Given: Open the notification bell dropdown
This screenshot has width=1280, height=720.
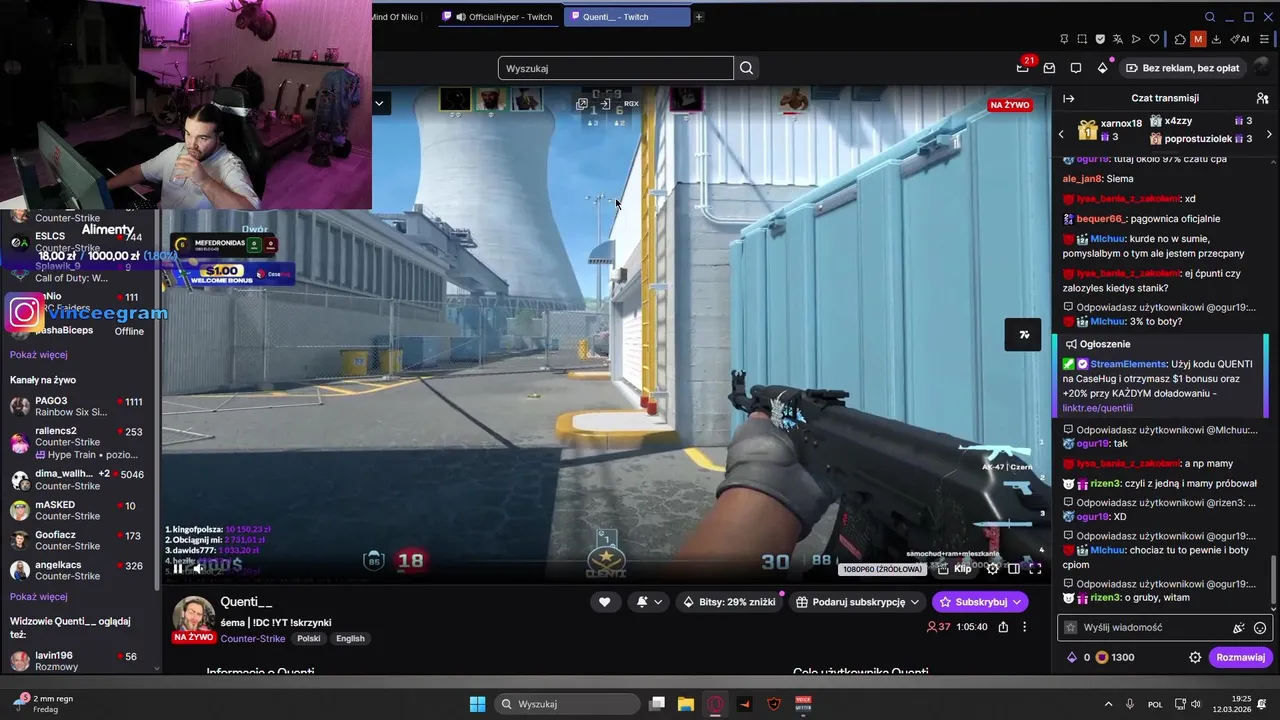Looking at the screenshot, I should 649,601.
